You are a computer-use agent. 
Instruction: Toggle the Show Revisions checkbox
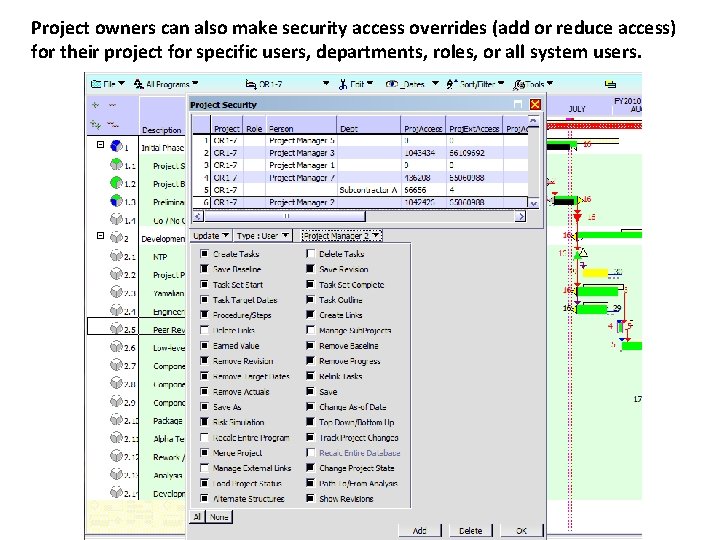point(311,498)
